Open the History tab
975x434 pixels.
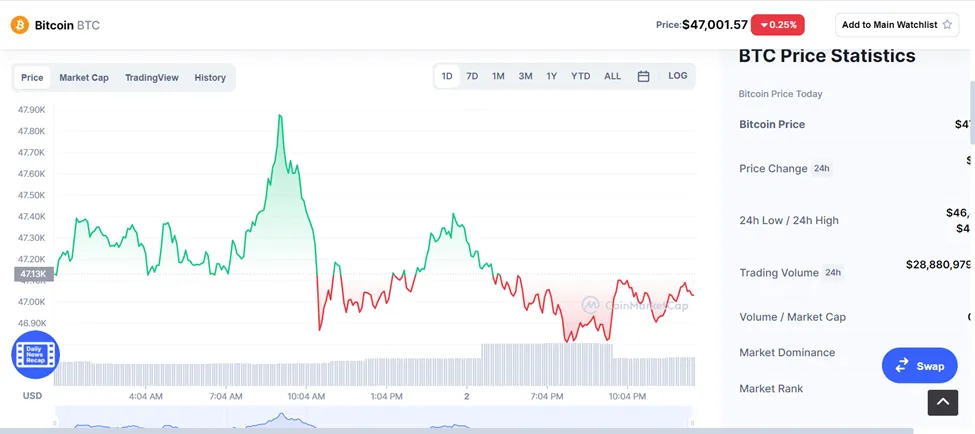[x=210, y=78]
